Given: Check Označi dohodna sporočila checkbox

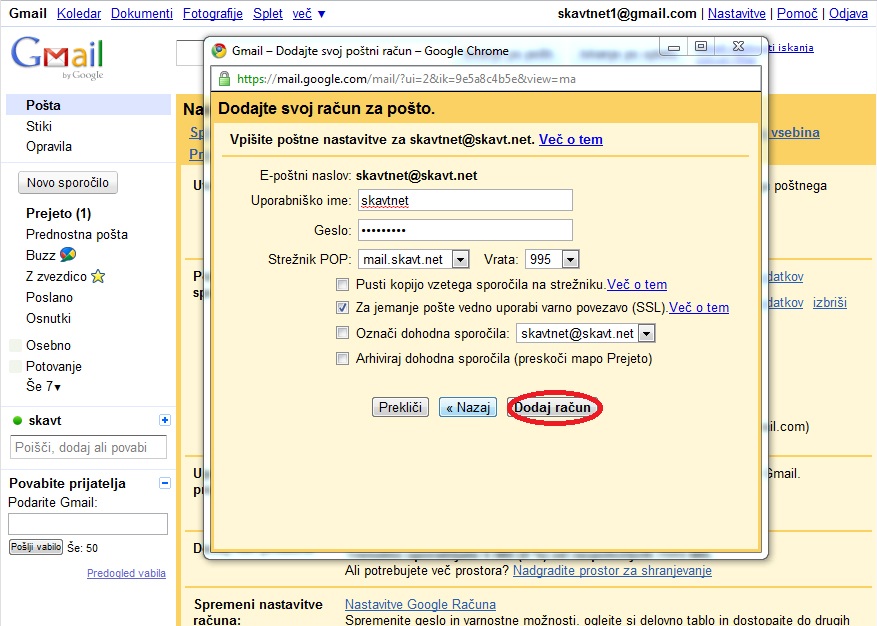Looking at the screenshot, I should pos(342,333).
